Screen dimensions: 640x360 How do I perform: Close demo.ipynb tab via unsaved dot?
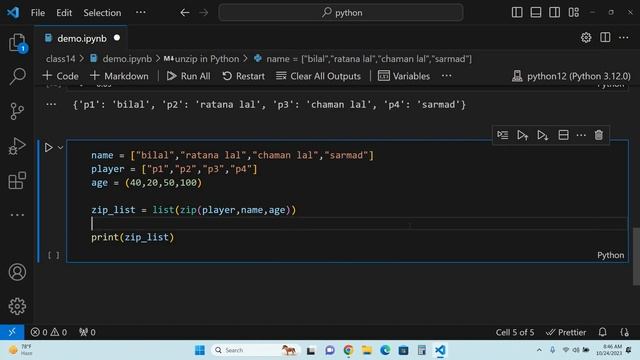(x=117, y=38)
